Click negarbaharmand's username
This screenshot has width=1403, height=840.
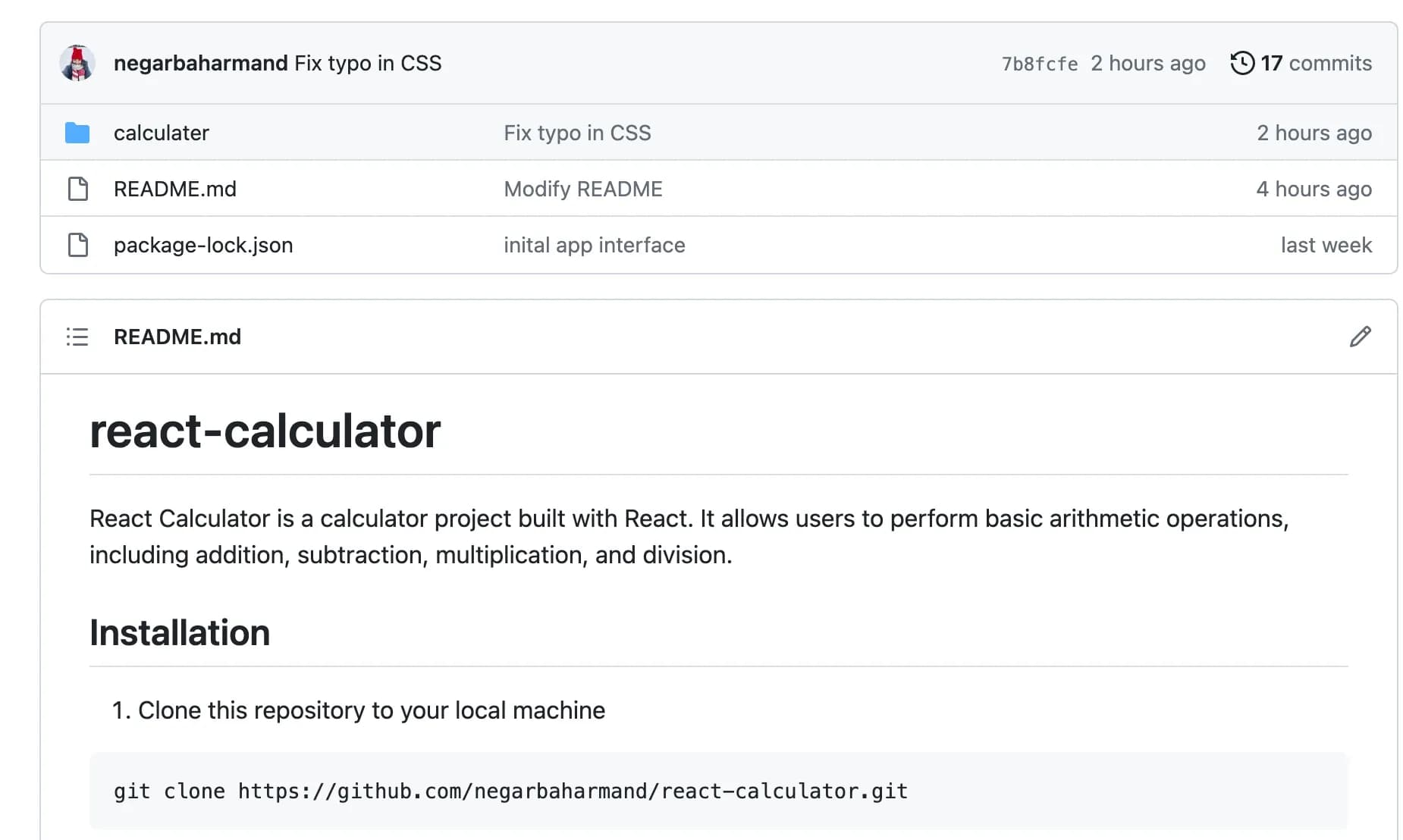click(x=201, y=63)
